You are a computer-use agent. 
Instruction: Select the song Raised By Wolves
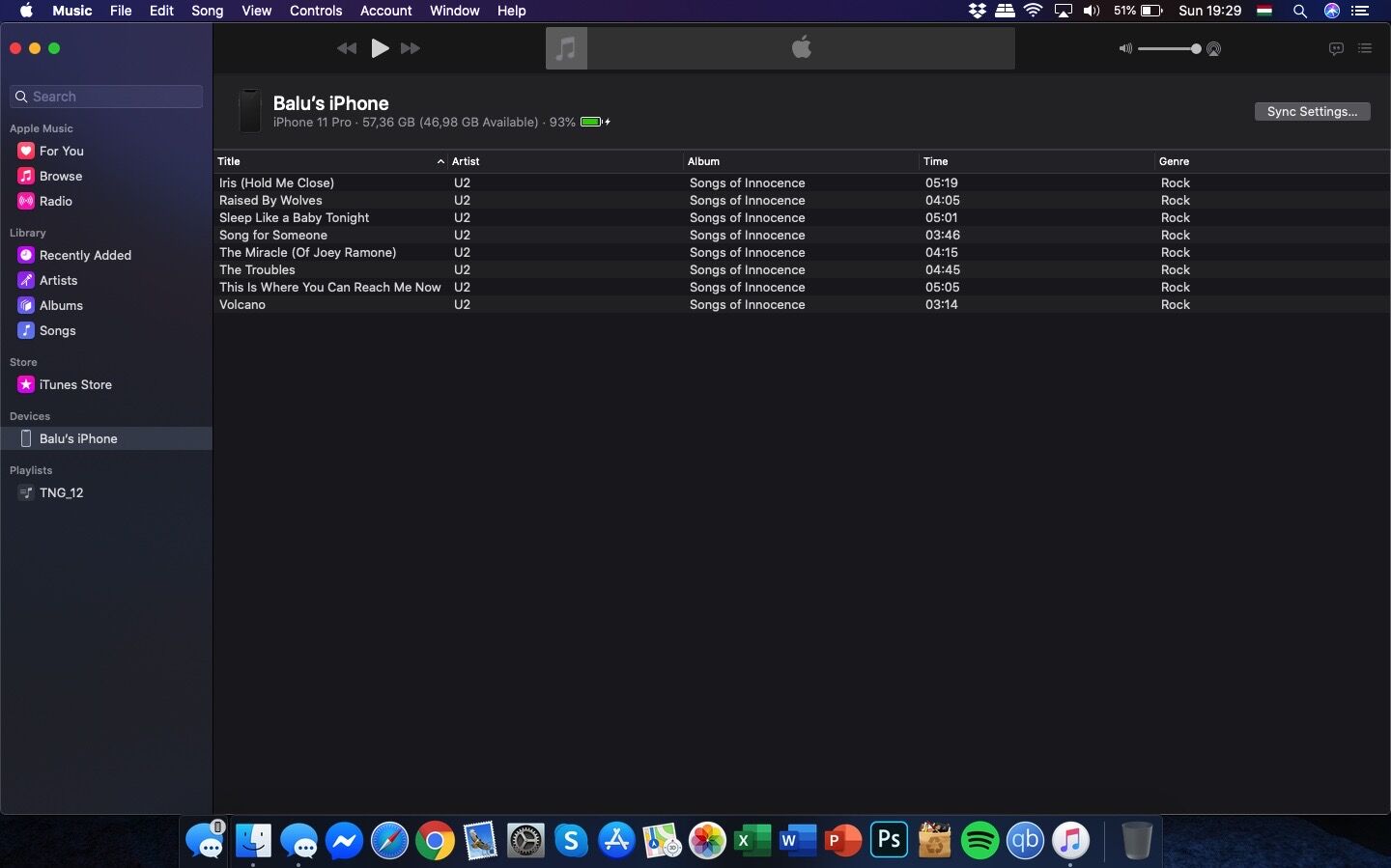coord(801,200)
